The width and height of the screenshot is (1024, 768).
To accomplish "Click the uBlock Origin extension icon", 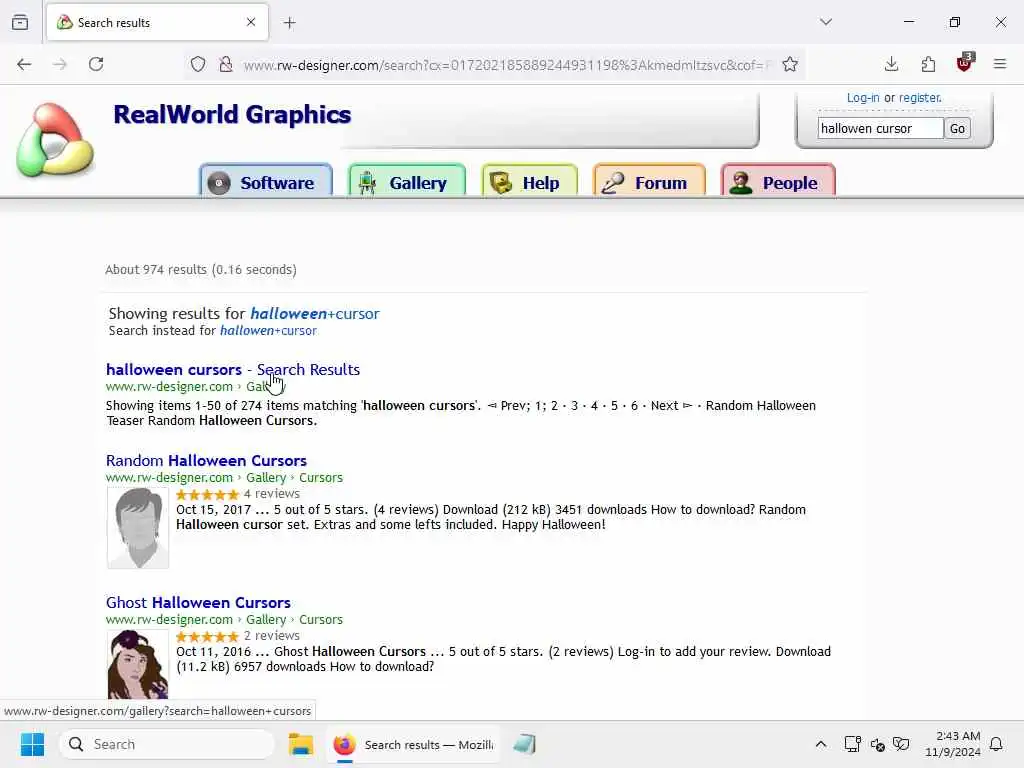I will (x=964, y=63).
